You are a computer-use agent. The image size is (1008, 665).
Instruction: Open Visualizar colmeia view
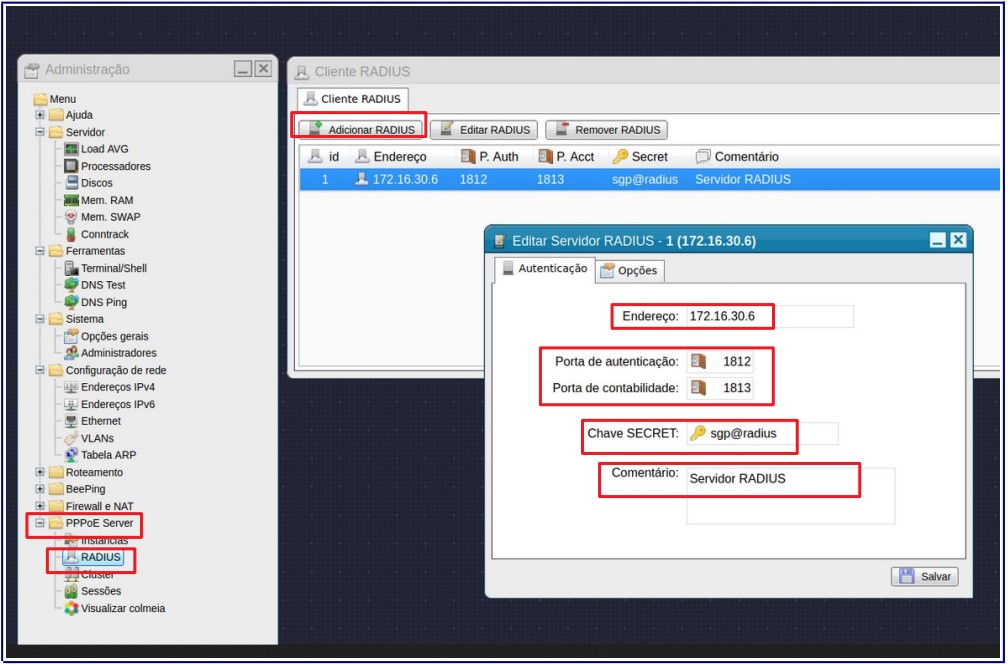tap(122, 608)
